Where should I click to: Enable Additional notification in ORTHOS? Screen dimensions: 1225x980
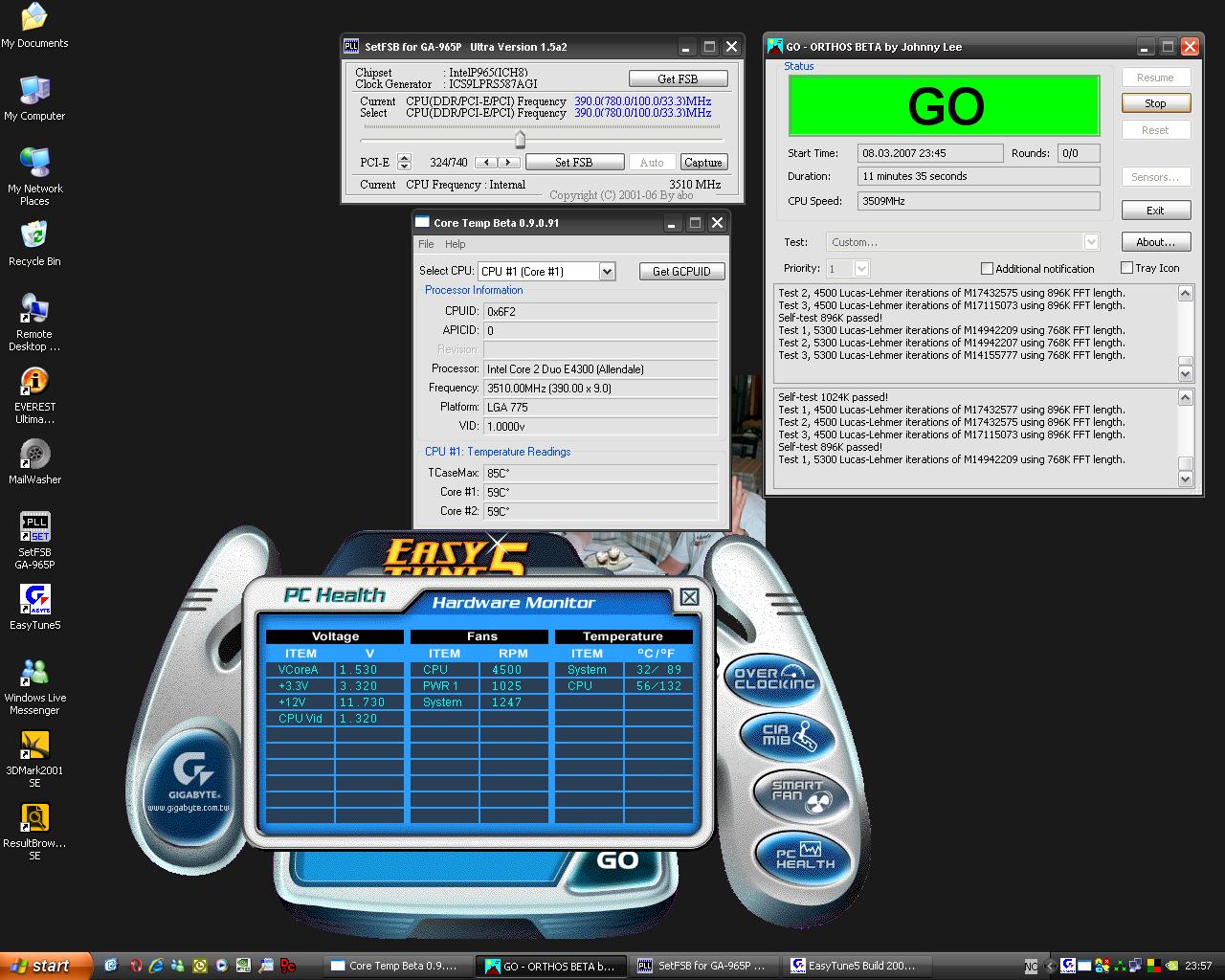[987, 269]
